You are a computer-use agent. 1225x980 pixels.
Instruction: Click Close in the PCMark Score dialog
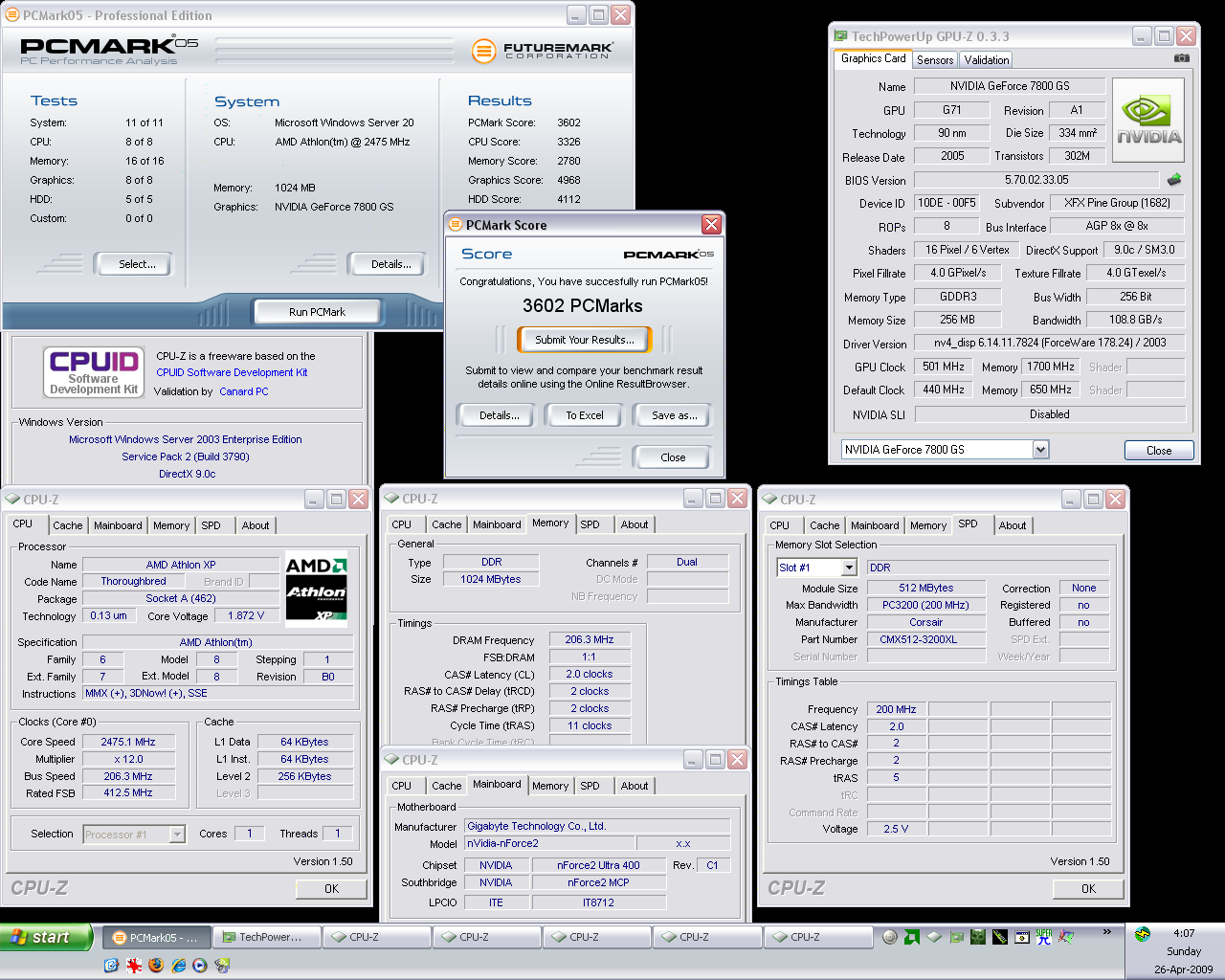pos(673,457)
